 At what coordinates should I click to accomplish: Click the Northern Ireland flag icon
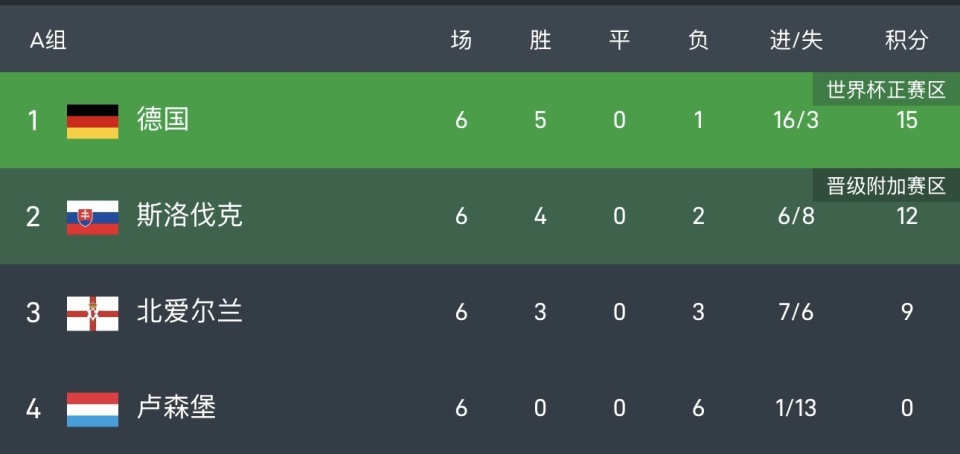(x=92, y=313)
